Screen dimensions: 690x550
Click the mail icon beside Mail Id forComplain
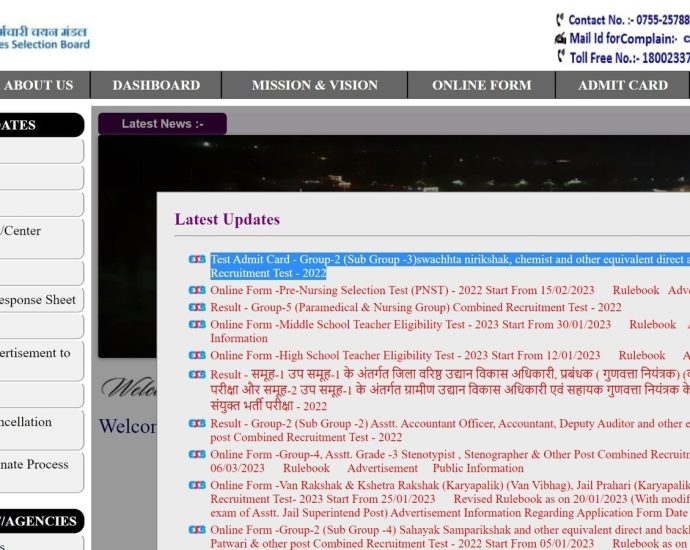560,39
